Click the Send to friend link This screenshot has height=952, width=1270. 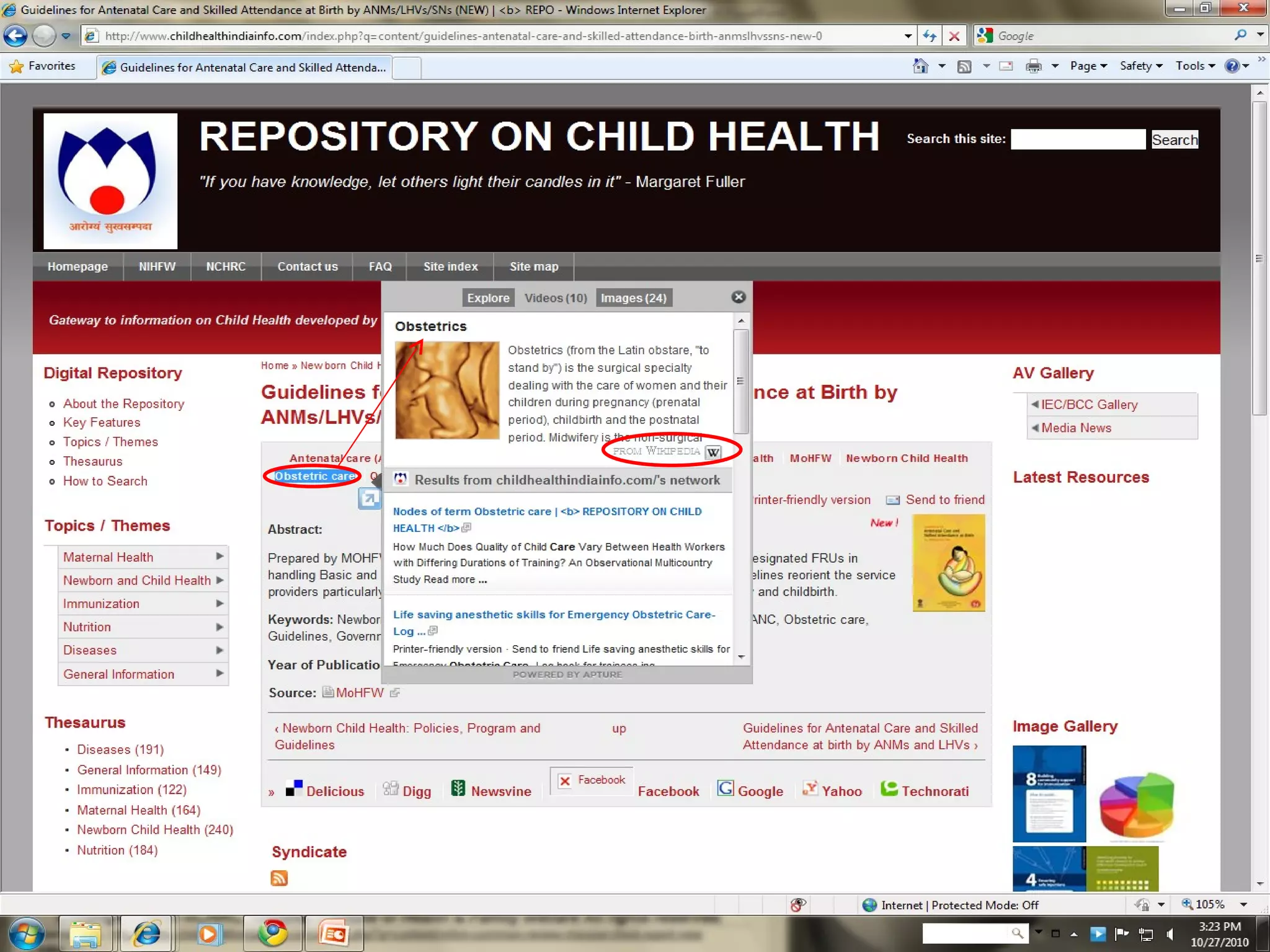(x=944, y=500)
